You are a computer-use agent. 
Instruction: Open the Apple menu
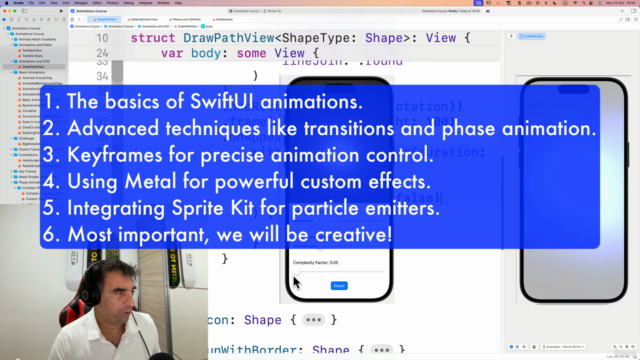(x=6, y=3)
